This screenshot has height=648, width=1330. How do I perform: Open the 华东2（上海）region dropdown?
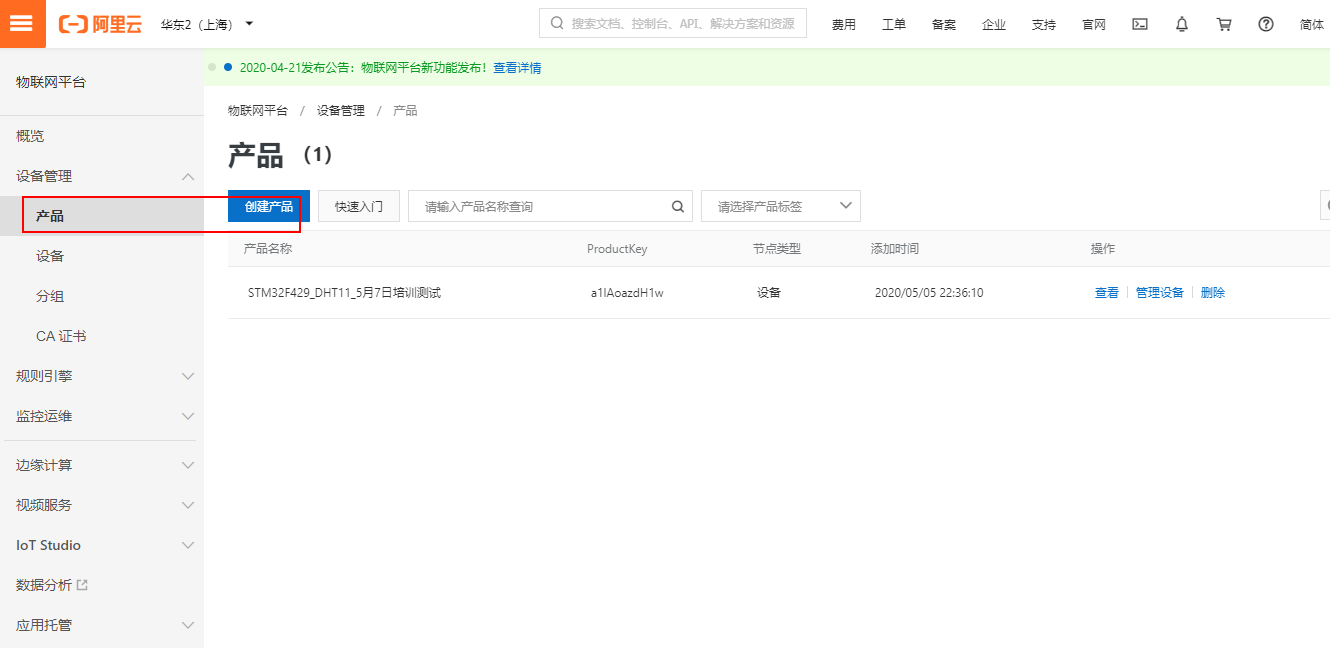click(207, 24)
